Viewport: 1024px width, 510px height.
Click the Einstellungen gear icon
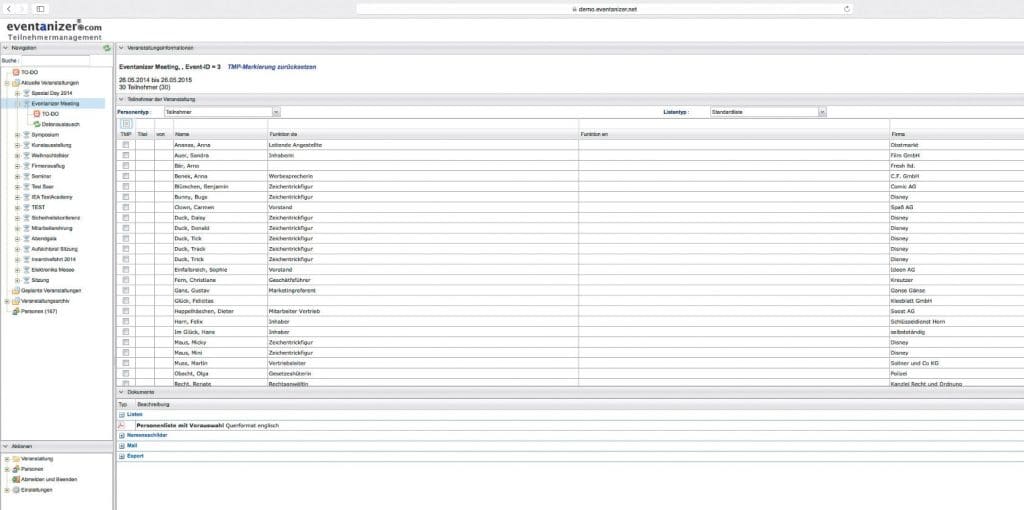(x=16, y=490)
